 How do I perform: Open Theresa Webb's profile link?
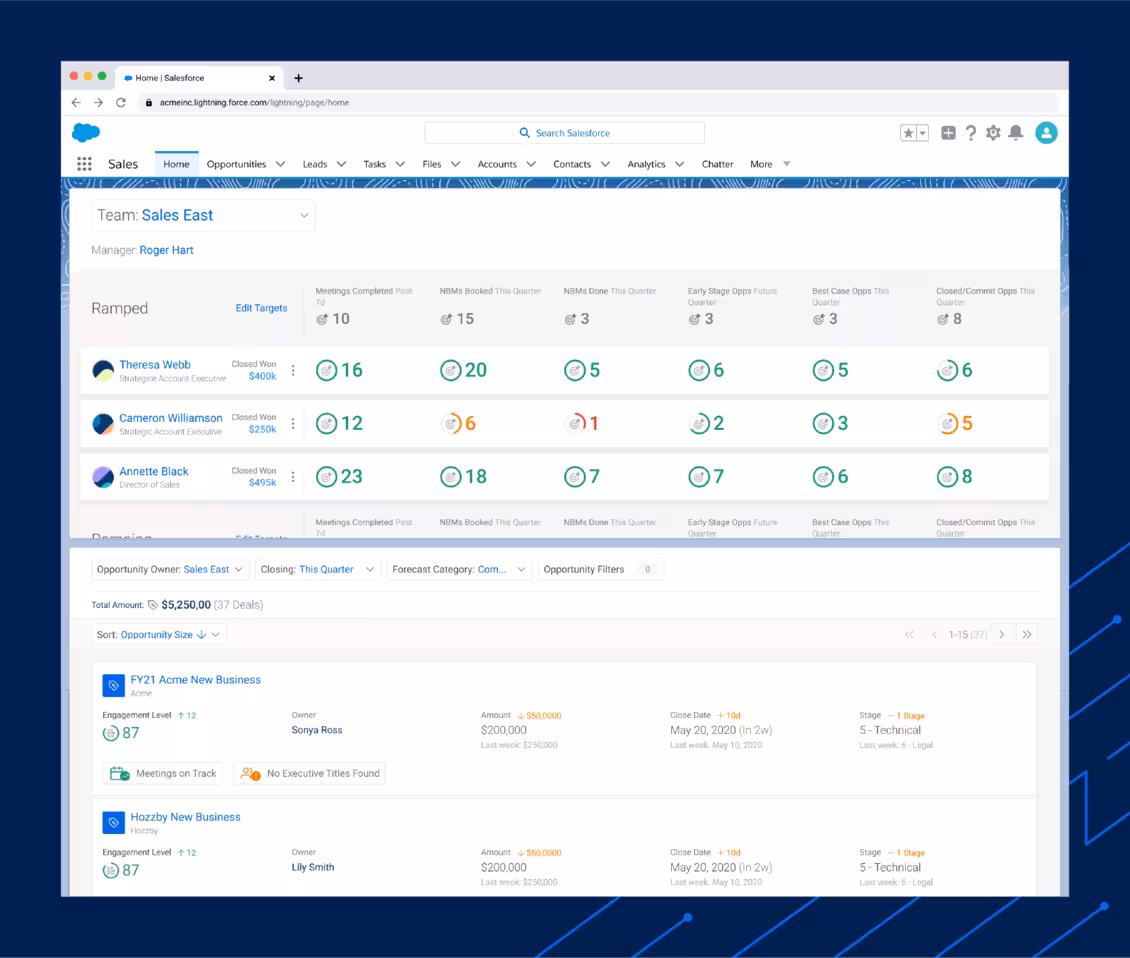[x=155, y=365]
